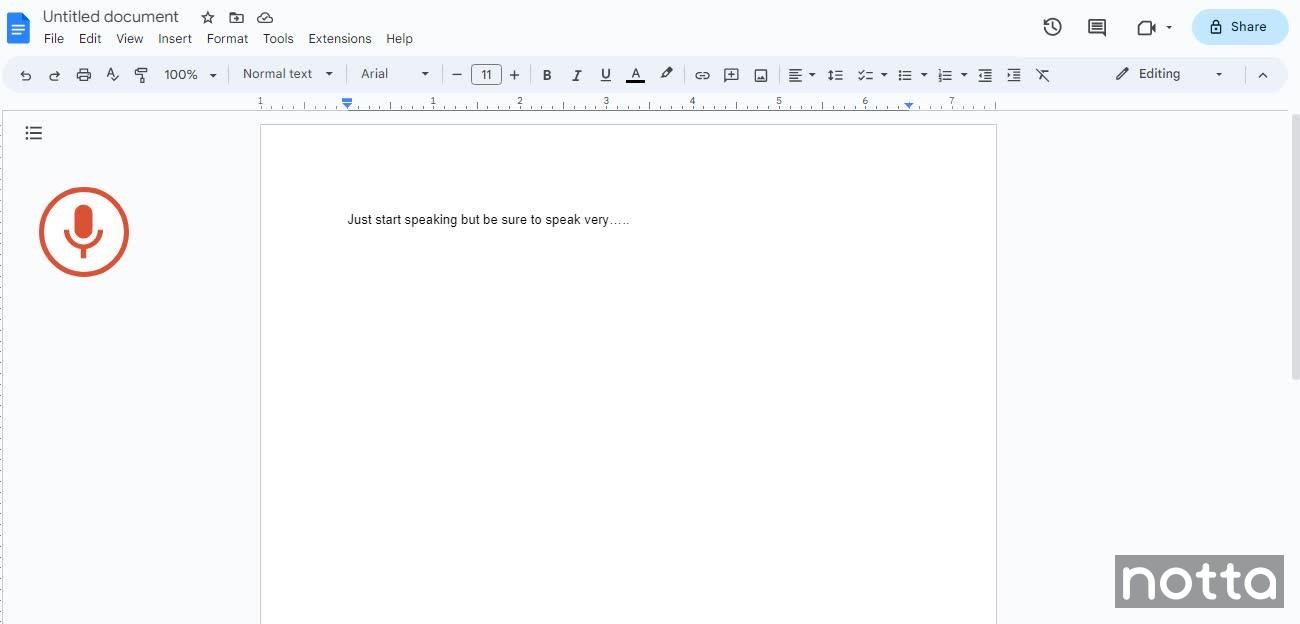The height and width of the screenshot is (624, 1300).
Task: Insert an image
Action: tap(760, 74)
